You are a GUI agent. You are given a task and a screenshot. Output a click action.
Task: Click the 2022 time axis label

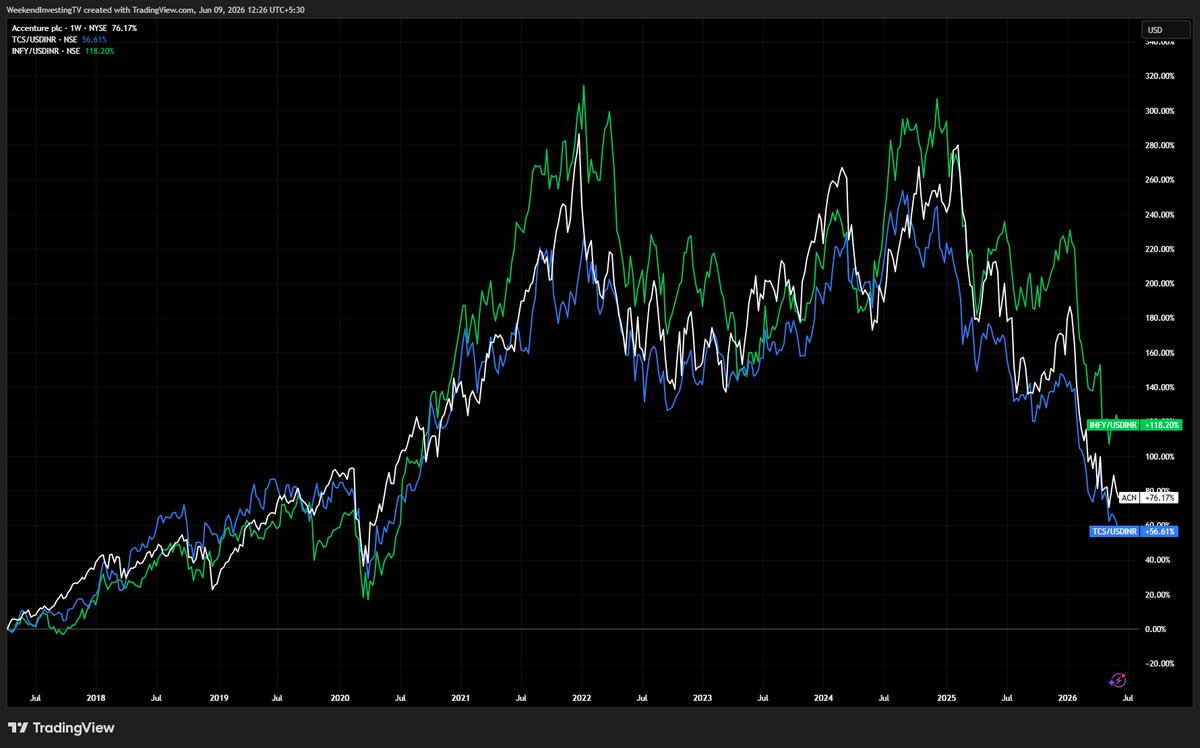581,696
